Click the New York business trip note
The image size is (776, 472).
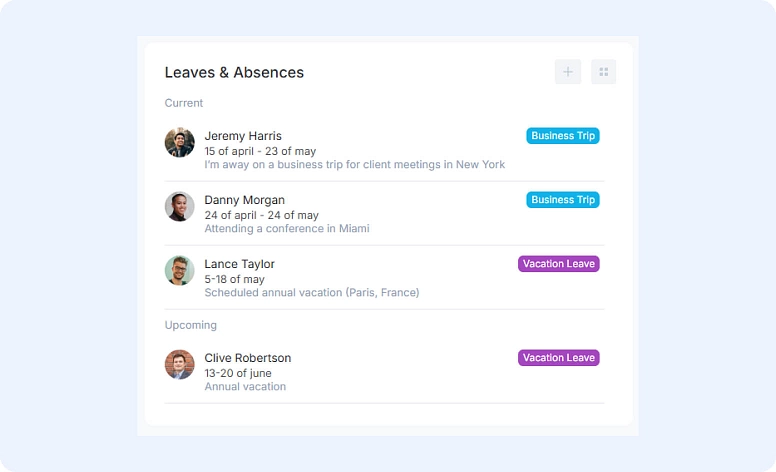(x=355, y=165)
